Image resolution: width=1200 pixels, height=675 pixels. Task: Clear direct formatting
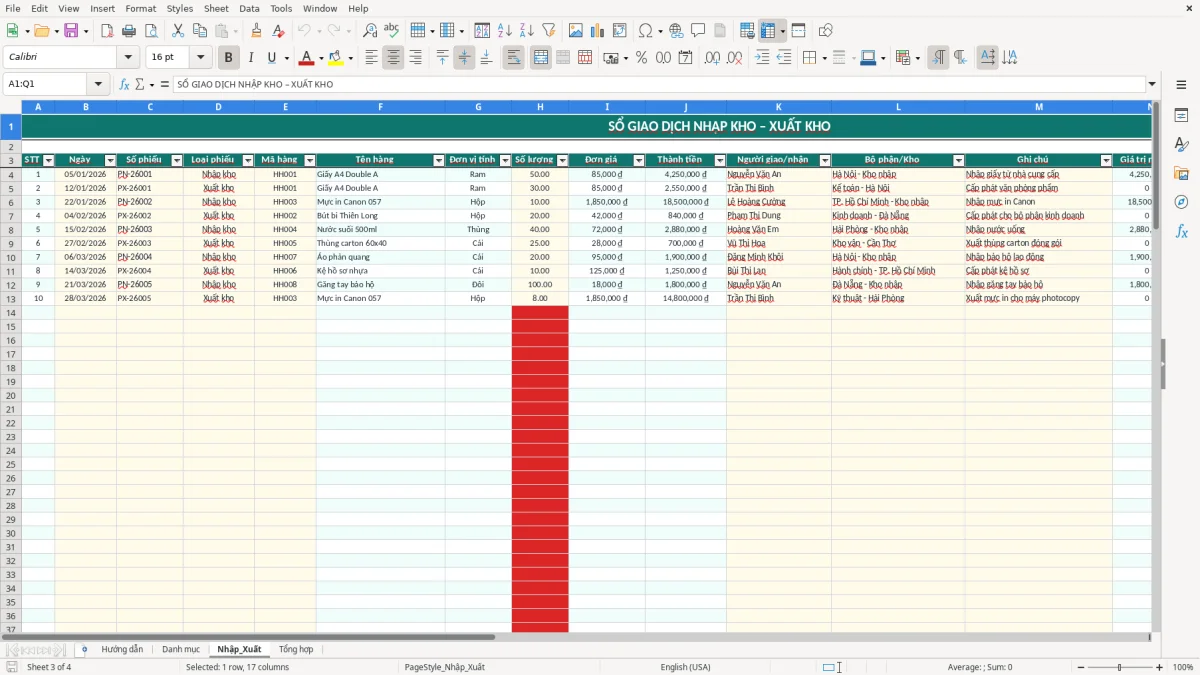(x=279, y=31)
